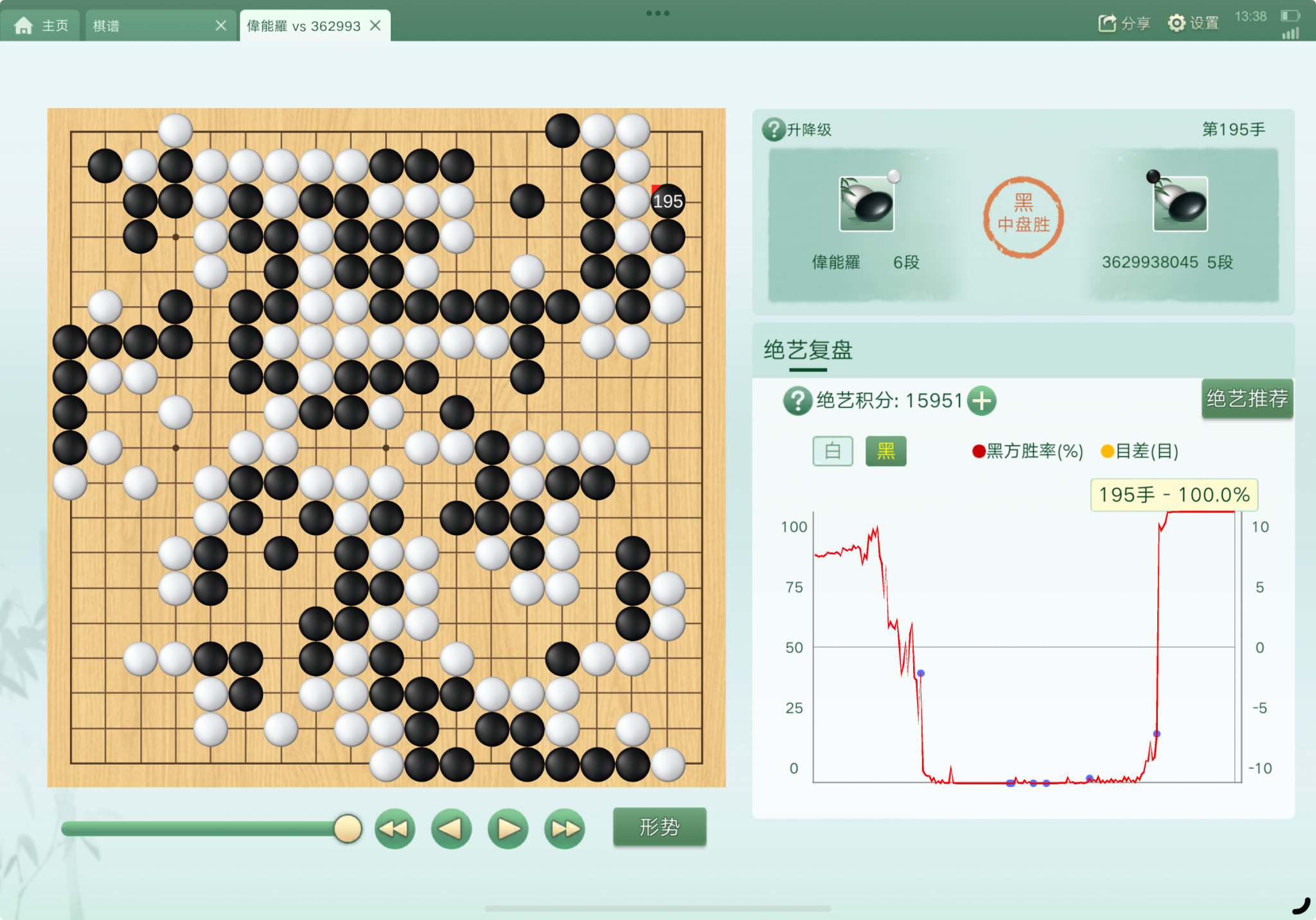Click the 绝艺推荐 button
Image resolution: width=1316 pixels, height=920 pixels.
pyautogui.click(x=1247, y=399)
